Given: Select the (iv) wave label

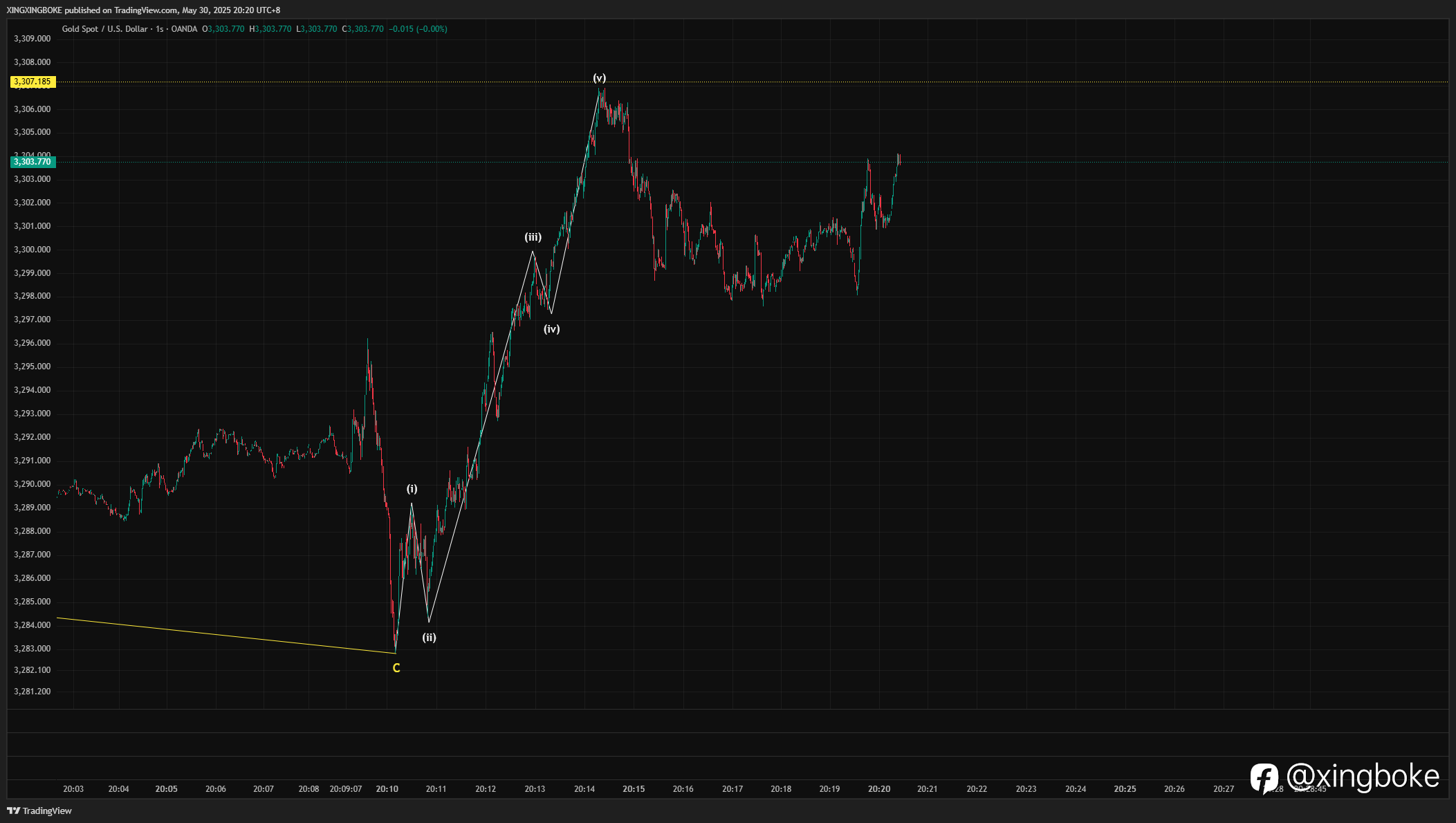Looking at the screenshot, I should point(551,329).
